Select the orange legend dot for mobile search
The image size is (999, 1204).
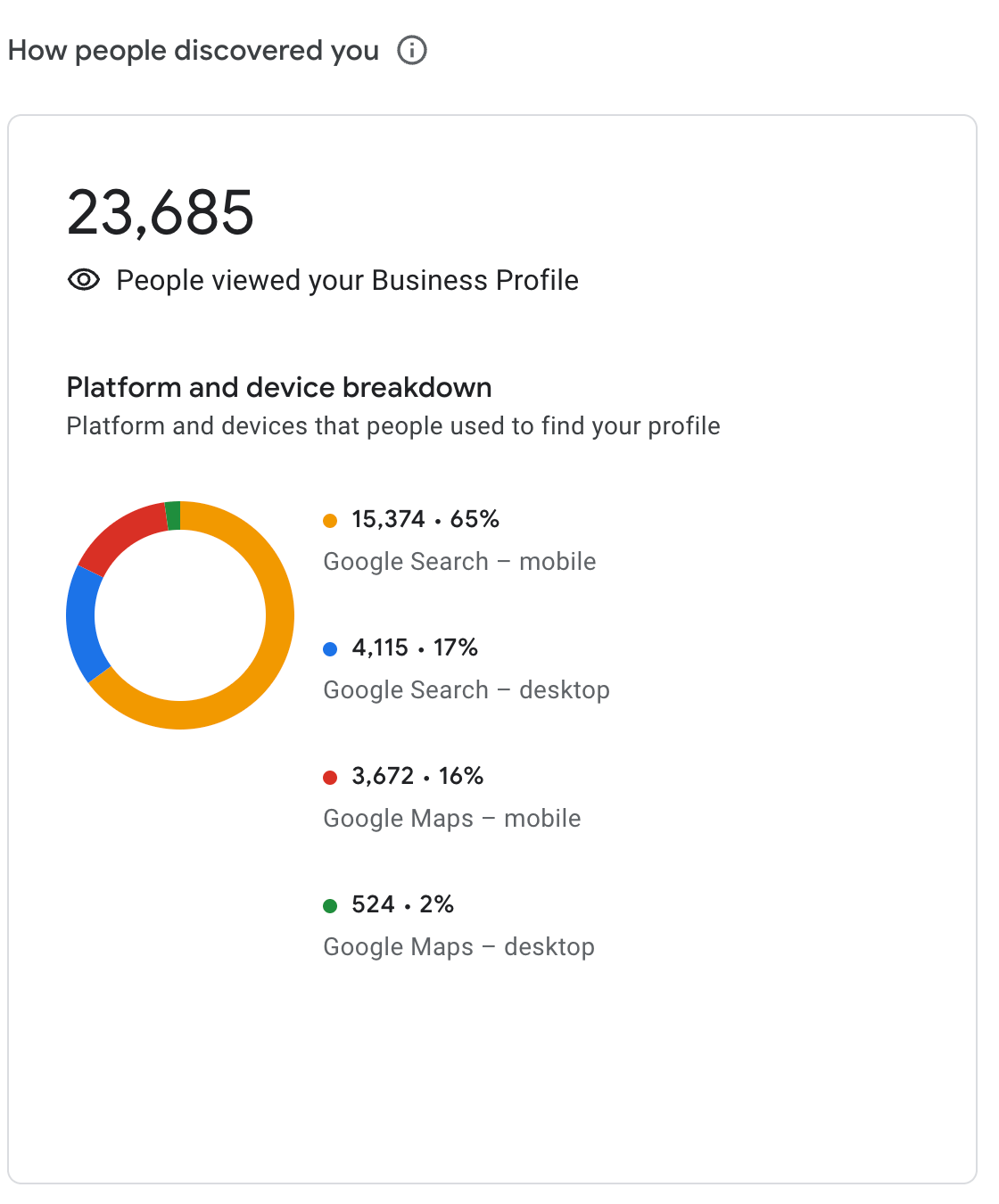pos(331,519)
